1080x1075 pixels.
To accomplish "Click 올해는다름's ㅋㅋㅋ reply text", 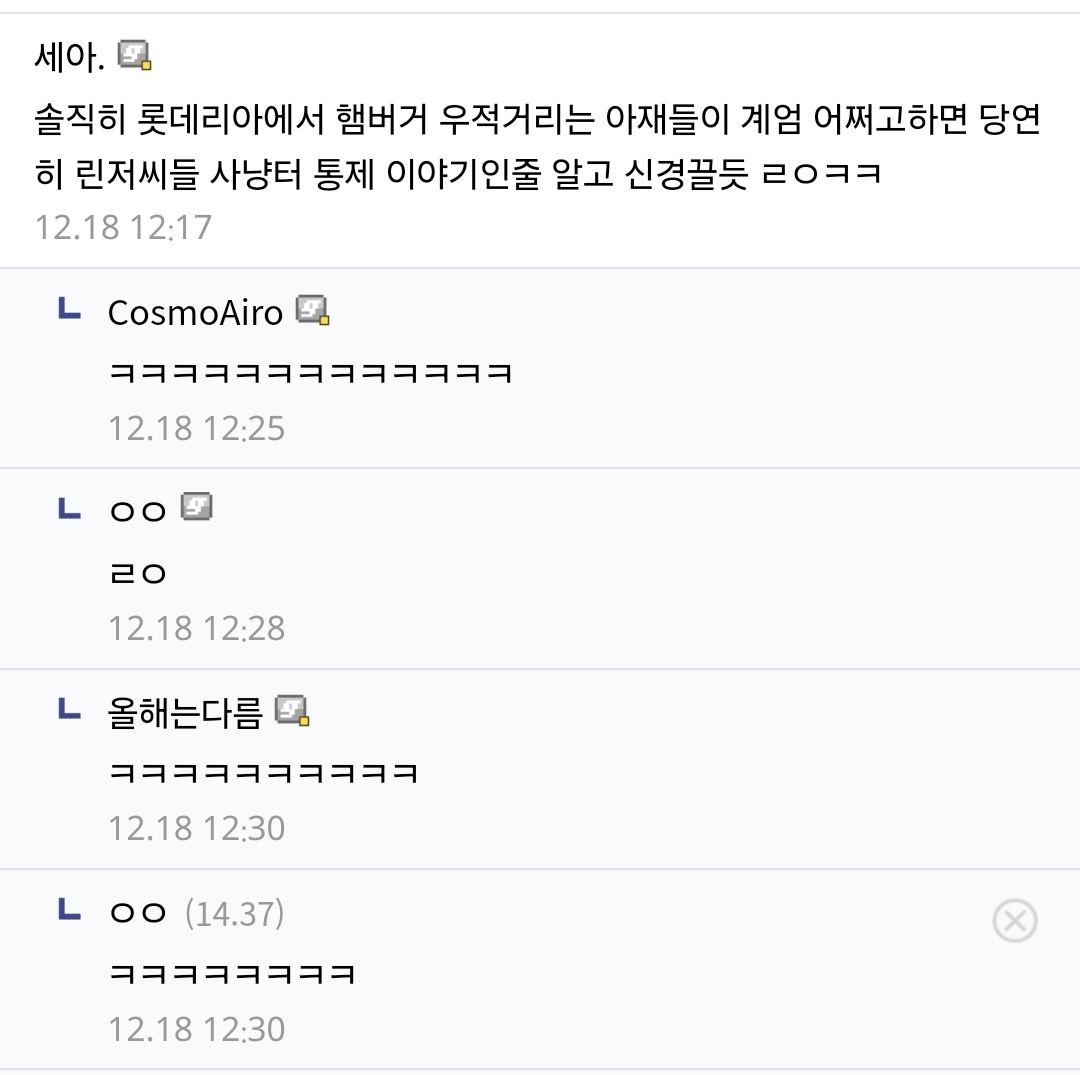I will pyautogui.click(x=263, y=774).
